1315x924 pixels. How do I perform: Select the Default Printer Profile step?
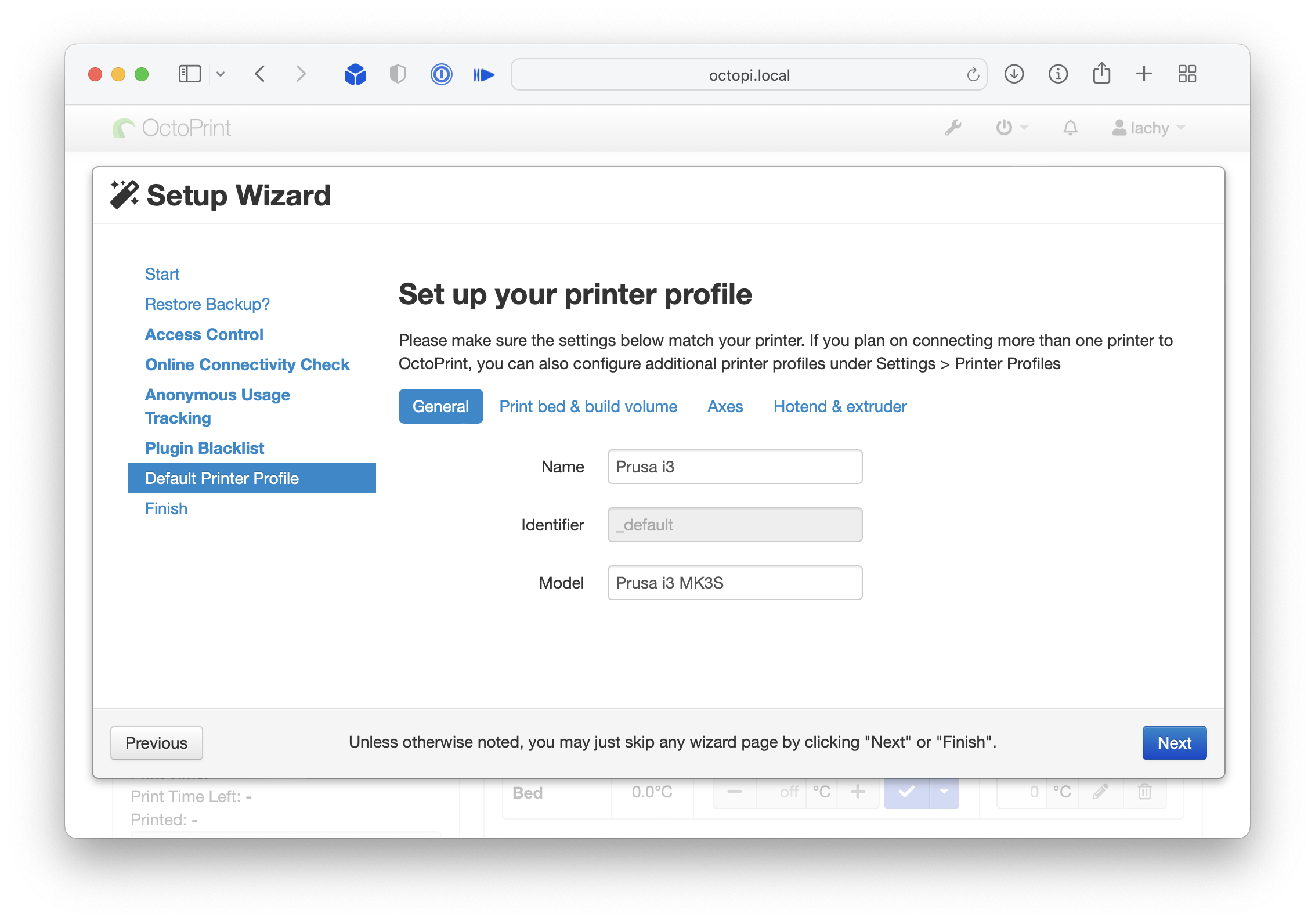point(252,478)
